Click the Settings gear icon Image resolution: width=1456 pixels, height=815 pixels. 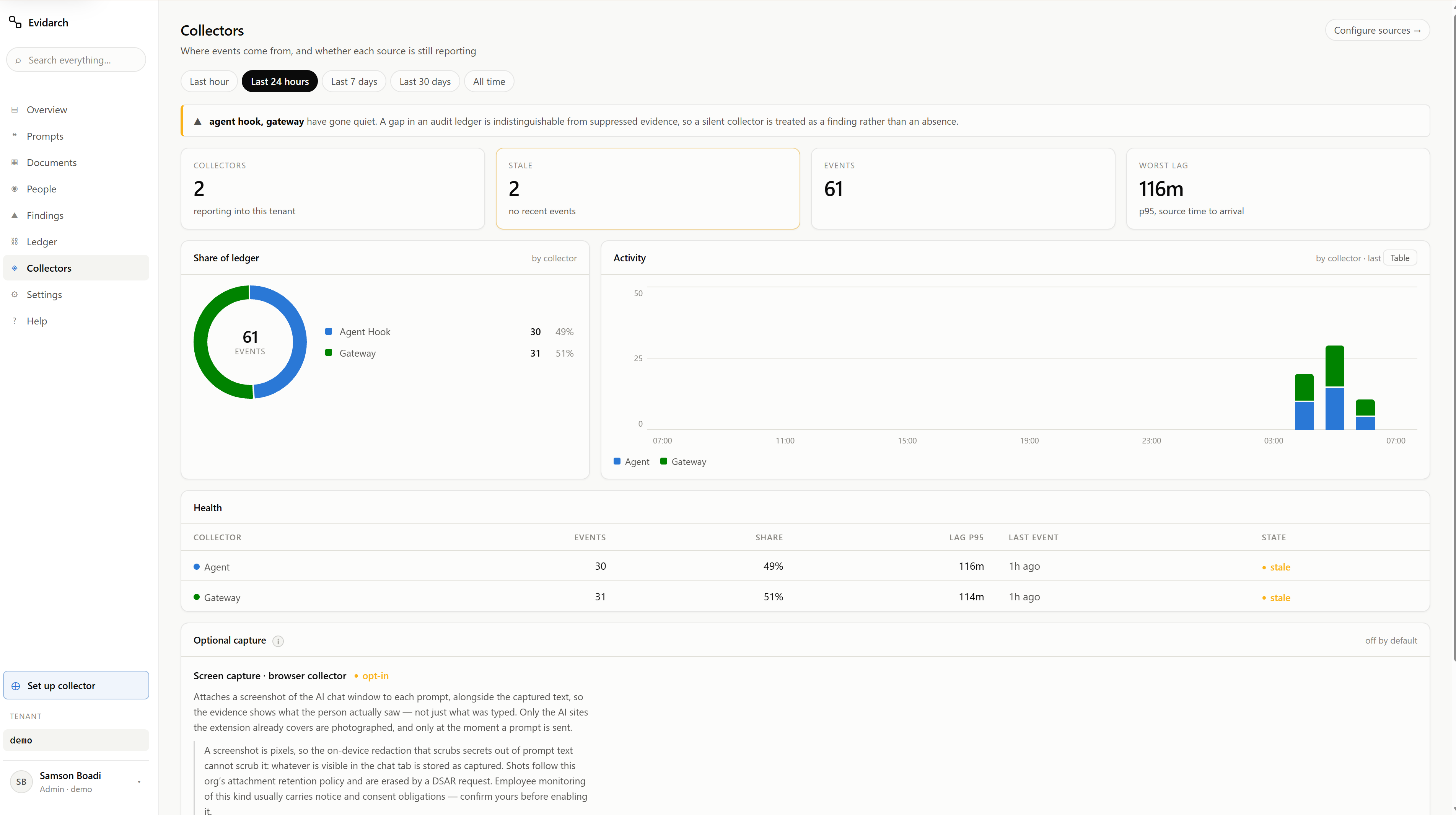coord(15,295)
